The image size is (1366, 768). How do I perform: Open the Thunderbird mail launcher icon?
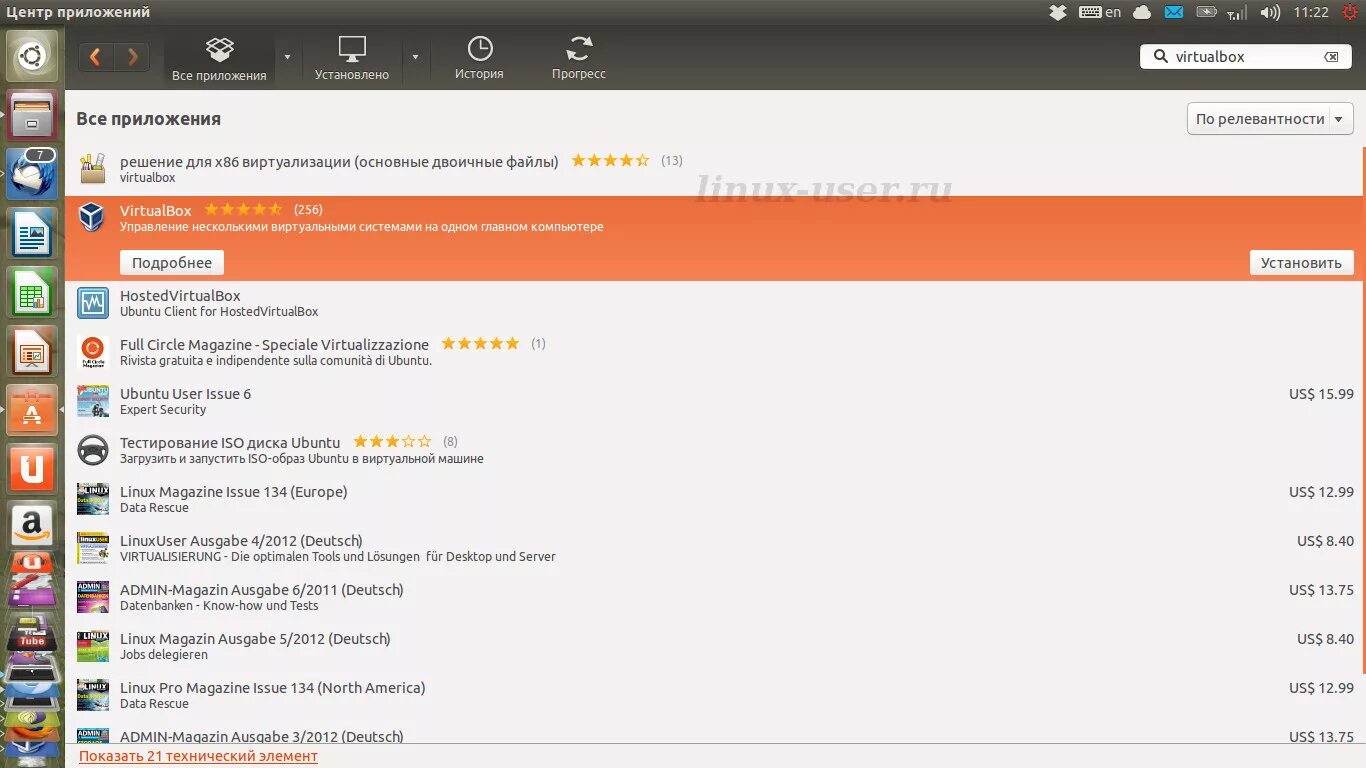(32, 173)
